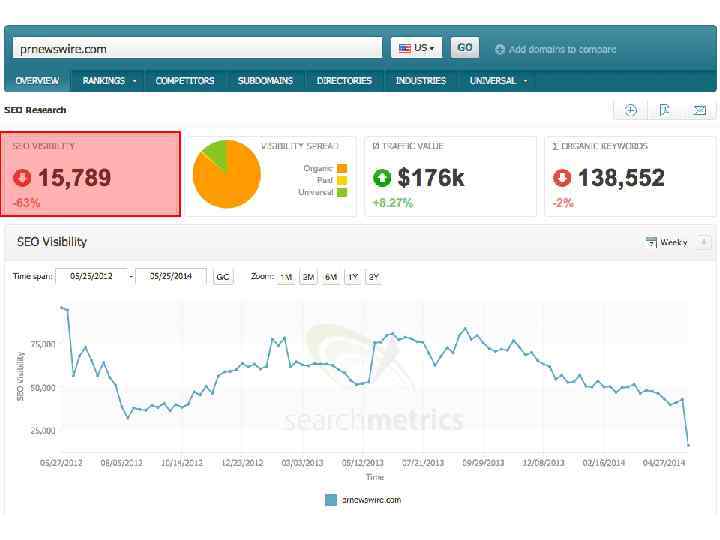Set chart zoom to 3M

pyautogui.click(x=309, y=277)
